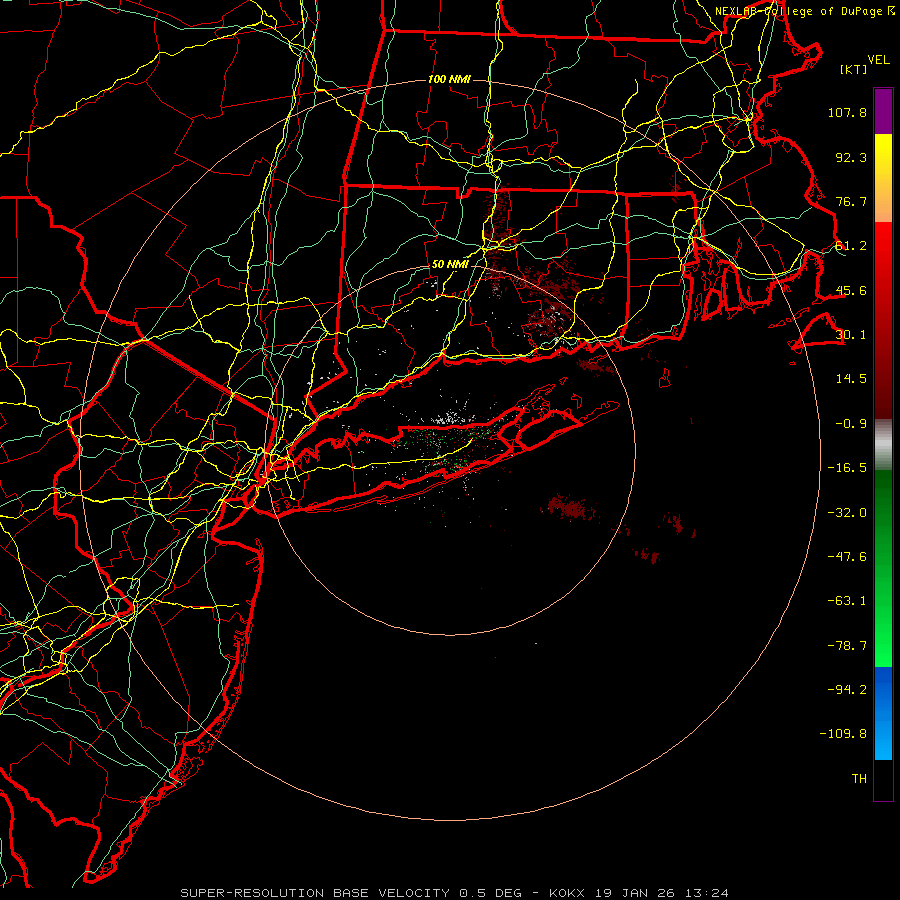Click the -63.1 legend value

(x=847, y=601)
